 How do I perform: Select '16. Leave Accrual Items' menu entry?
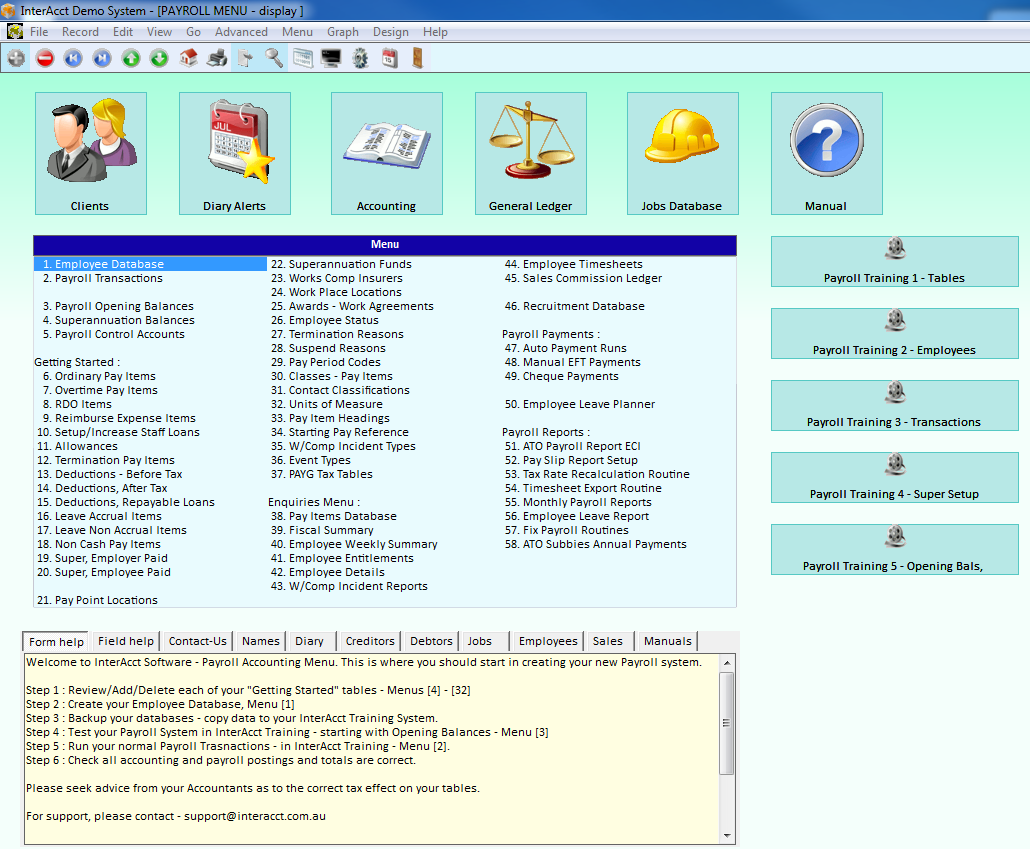click(99, 516)
